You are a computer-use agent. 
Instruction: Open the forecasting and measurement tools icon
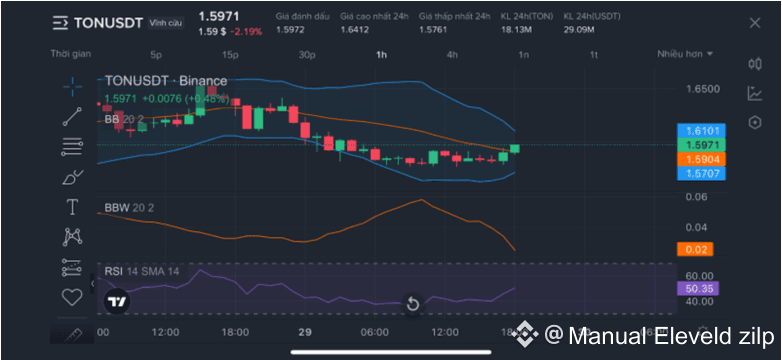tap(72, 267)
